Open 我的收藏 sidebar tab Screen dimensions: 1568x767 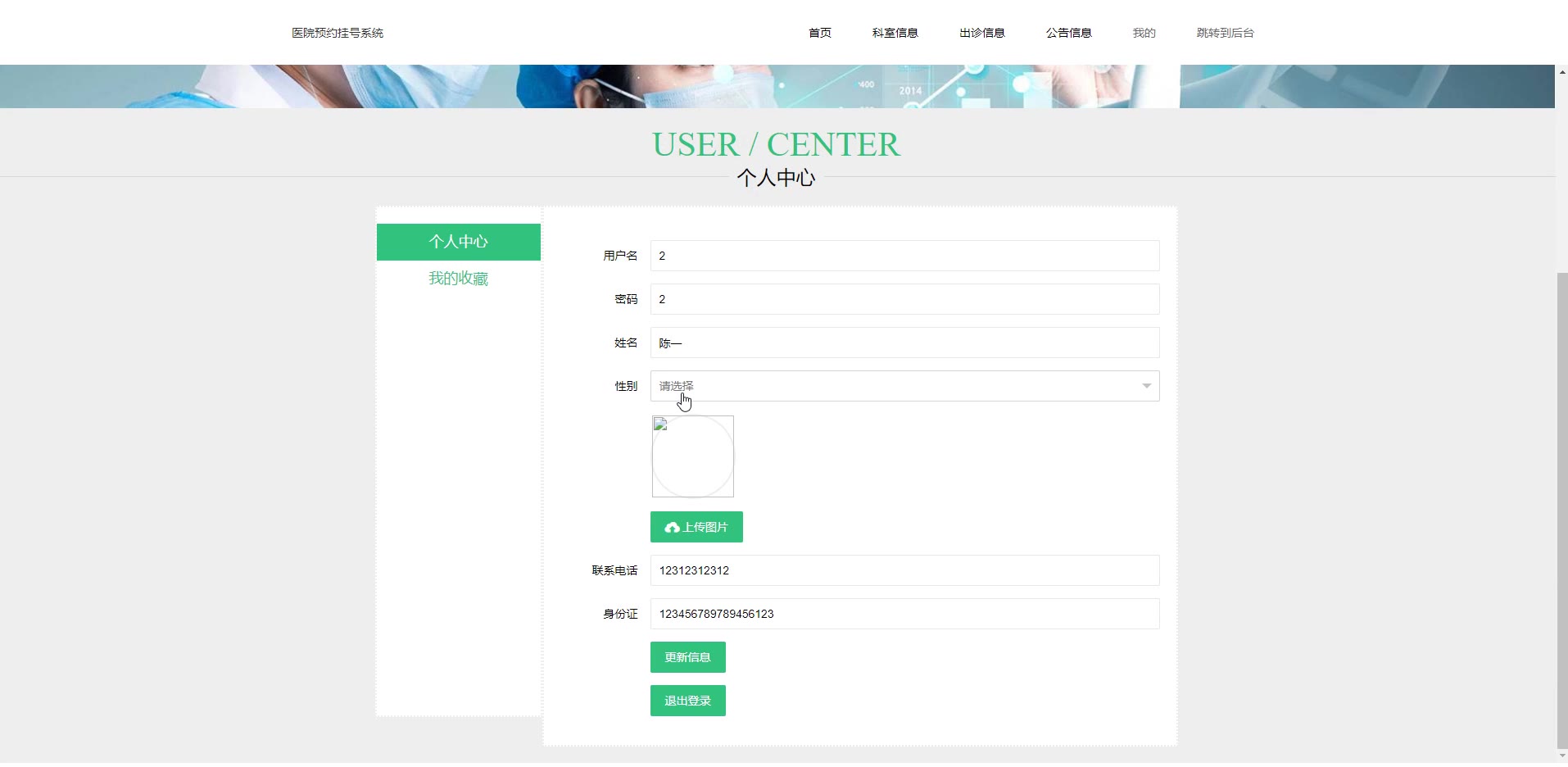tap(458, 279)
